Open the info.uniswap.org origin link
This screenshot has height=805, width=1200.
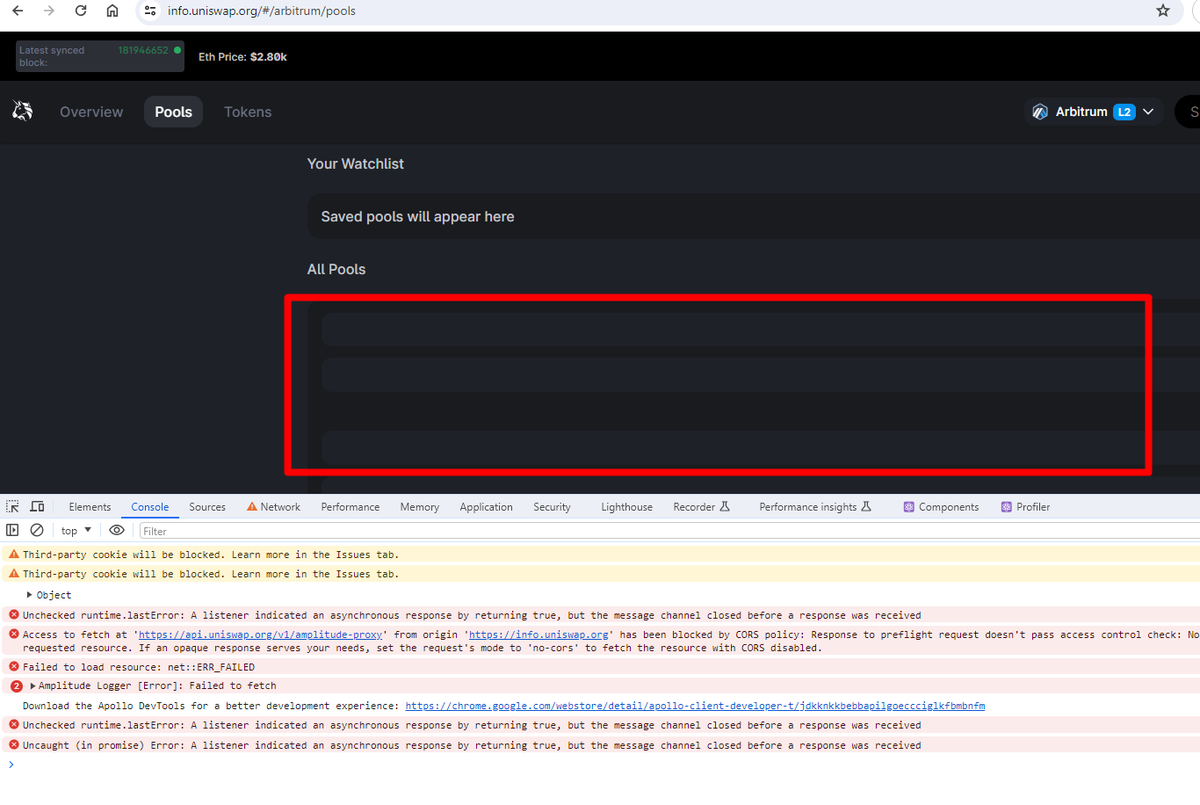tap(539, 635)
